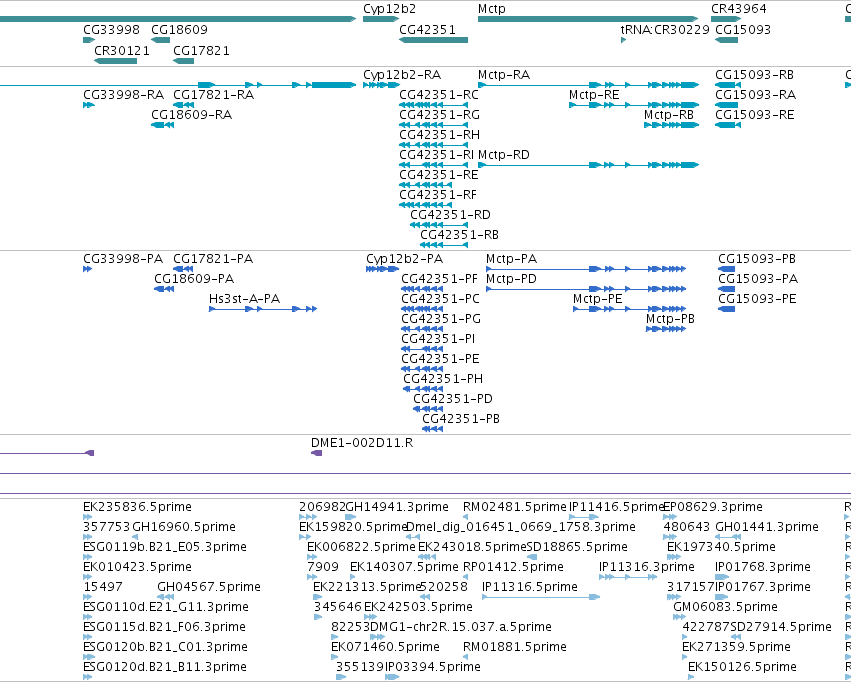Viewport: 851px width, 682px height.
Task: Select the EK243018.5prime EST label
Action: [x=472, y=547]
